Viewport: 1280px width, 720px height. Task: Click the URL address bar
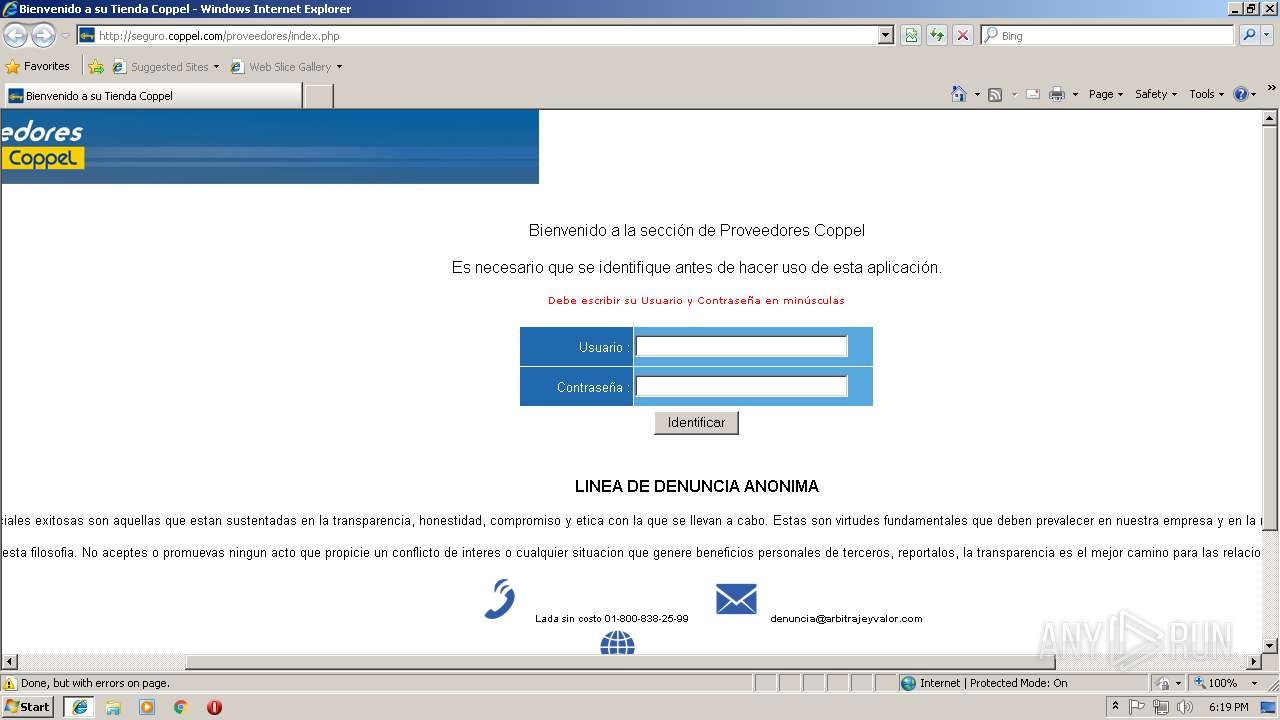pos(486,36)
